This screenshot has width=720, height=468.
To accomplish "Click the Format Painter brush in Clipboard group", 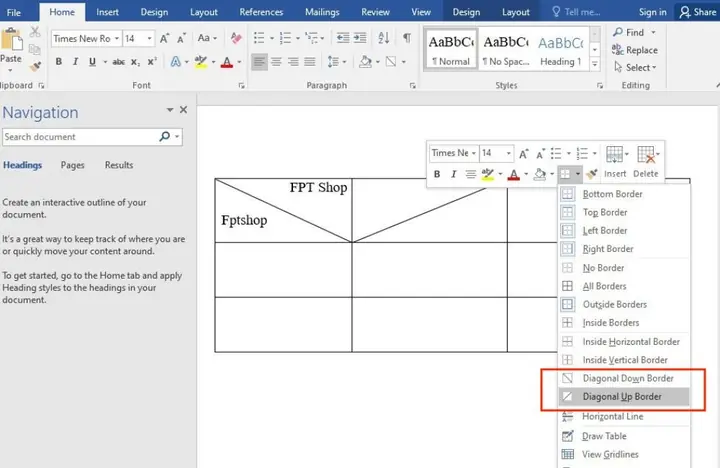I will [35, 67].
